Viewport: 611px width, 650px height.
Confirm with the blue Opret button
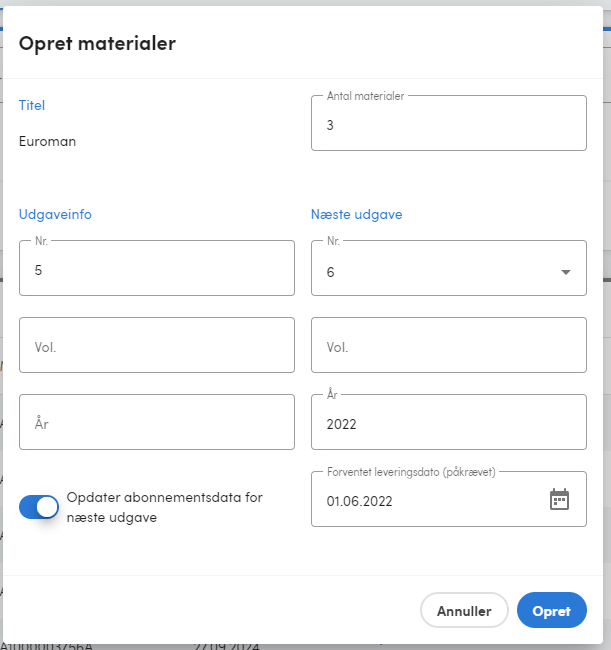click(552, 610)
